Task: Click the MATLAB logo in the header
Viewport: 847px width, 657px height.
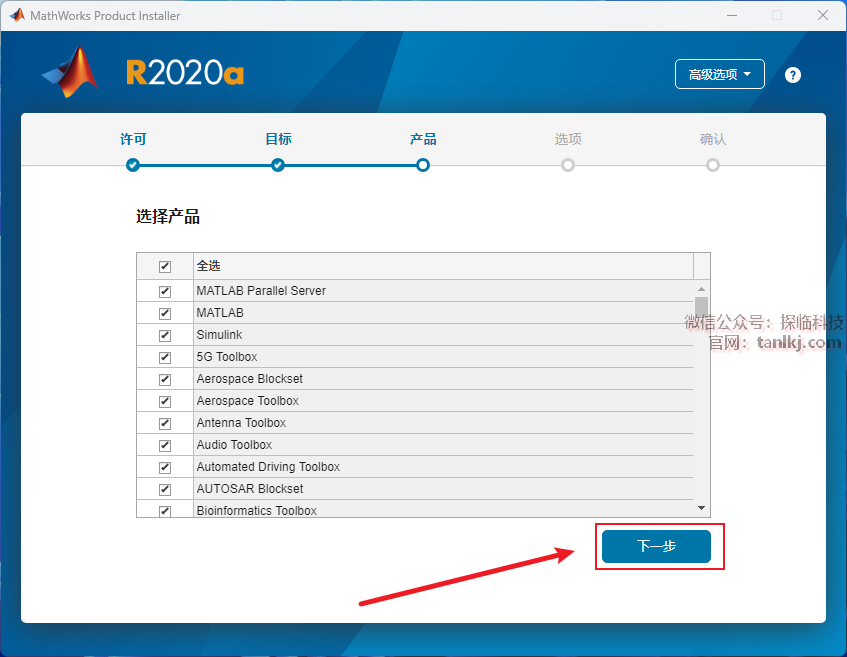Action: pyautogui.click(x=70, y=72)
